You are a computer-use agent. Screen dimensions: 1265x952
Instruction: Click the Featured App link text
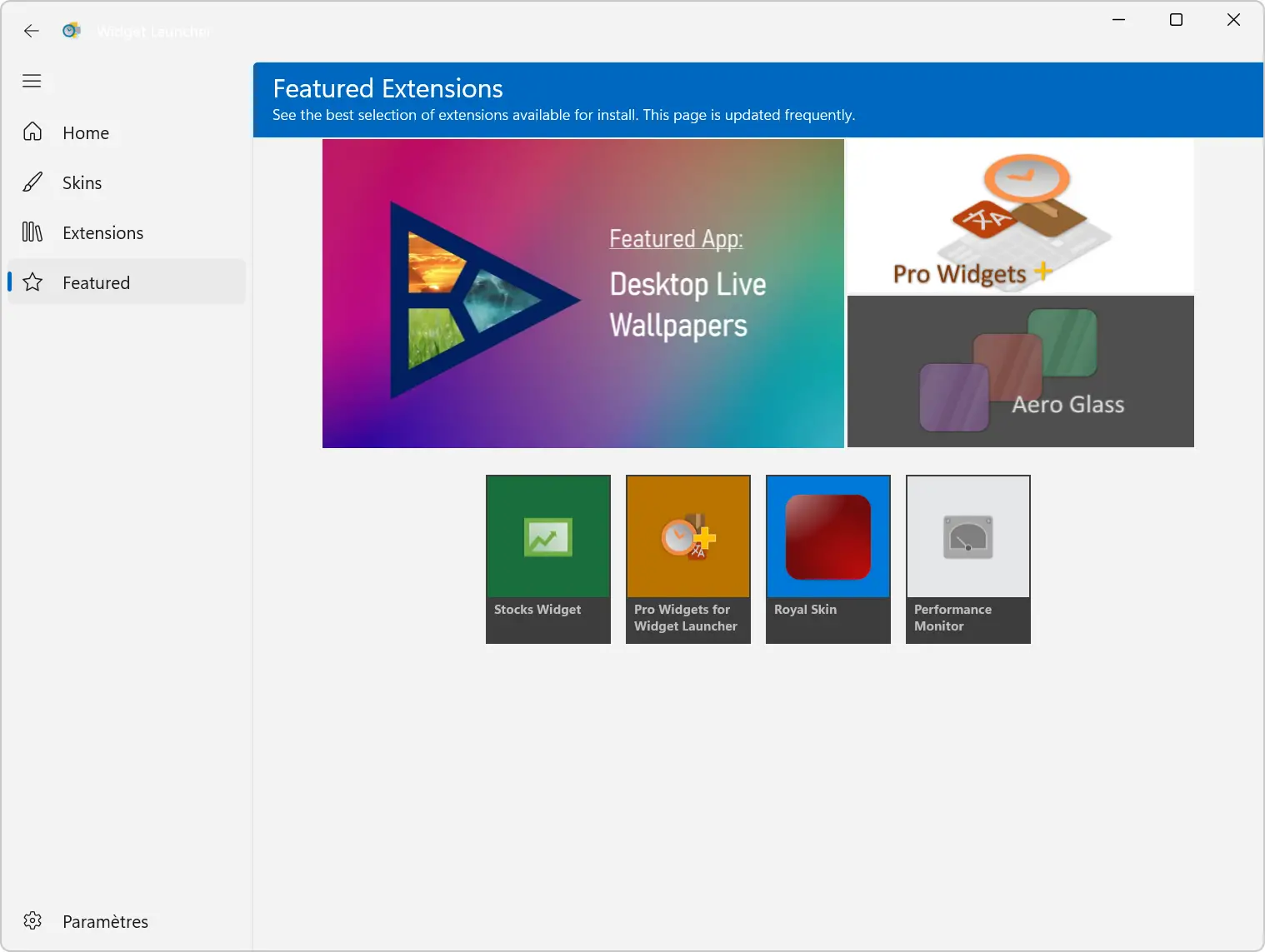676,239
